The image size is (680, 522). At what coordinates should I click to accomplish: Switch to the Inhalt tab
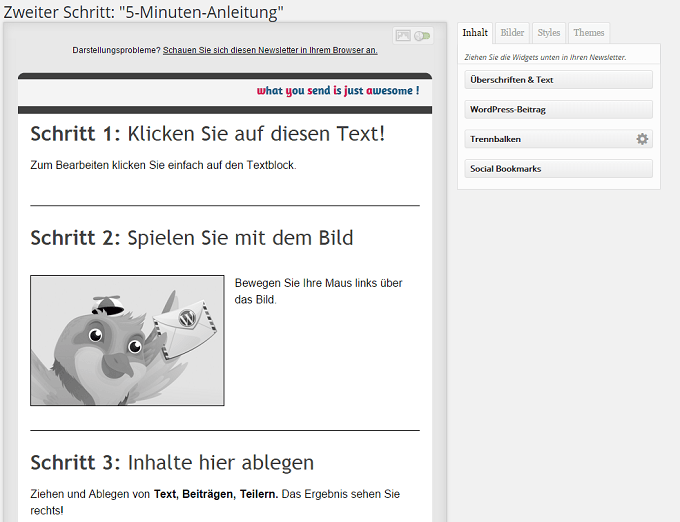pos(475,33)
